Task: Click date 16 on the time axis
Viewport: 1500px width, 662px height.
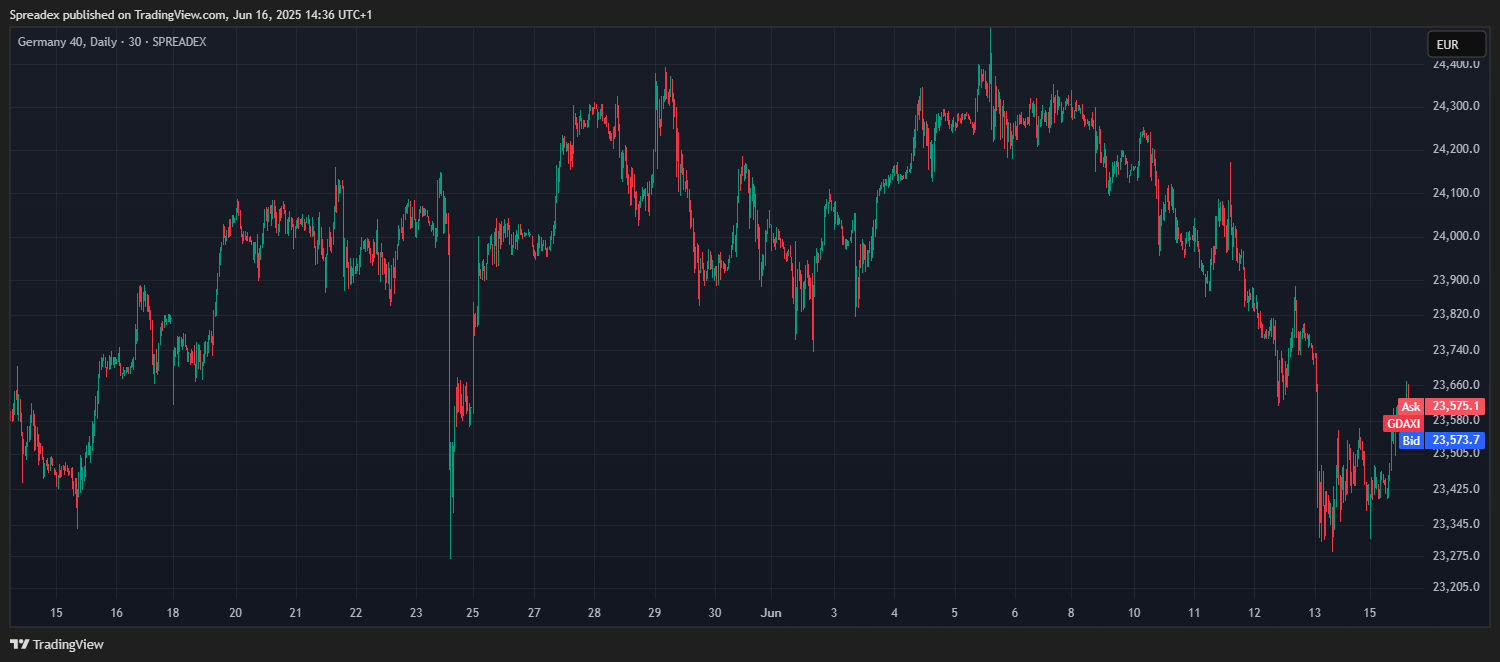Action: point(117,612)
